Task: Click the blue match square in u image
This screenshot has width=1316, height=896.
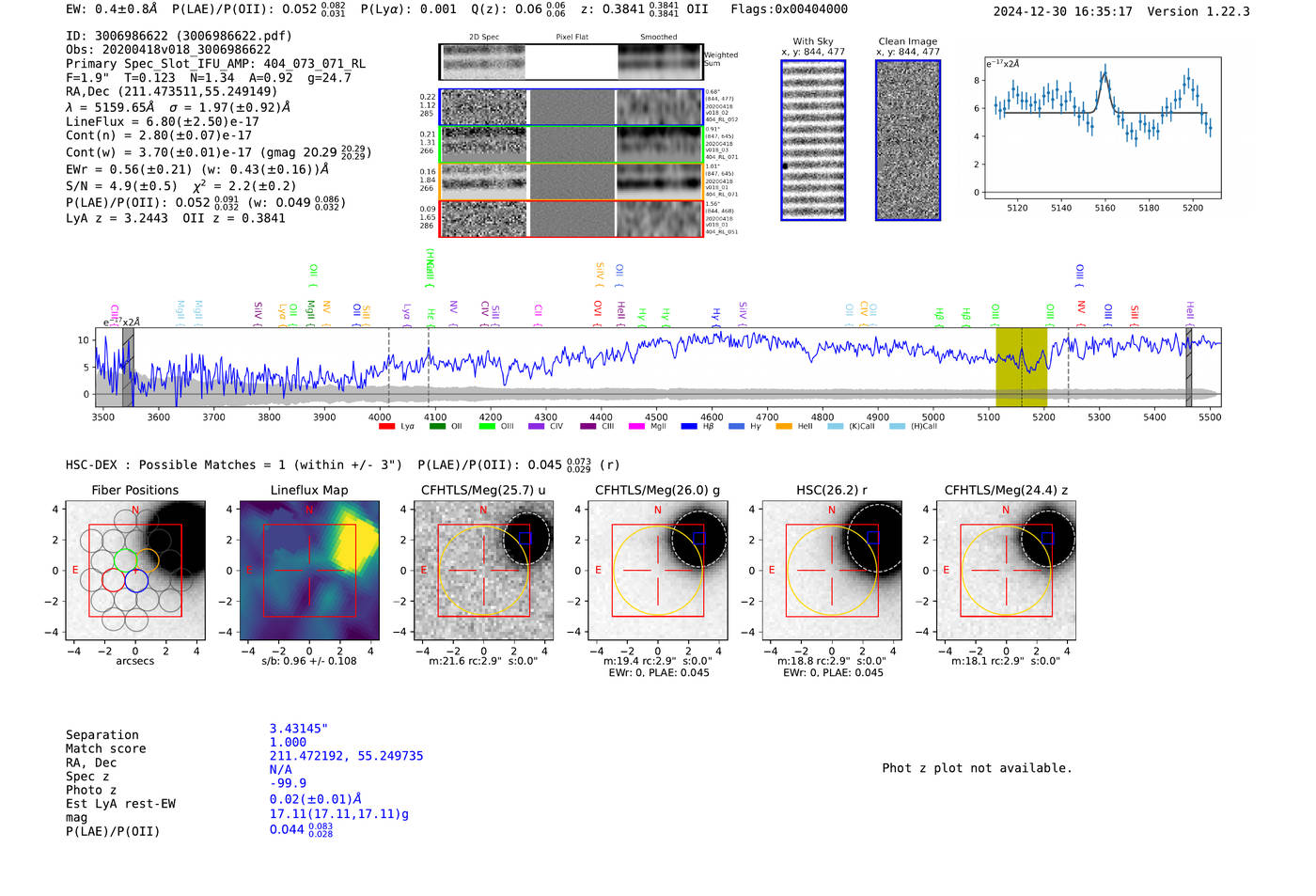Action: point(525,538)
